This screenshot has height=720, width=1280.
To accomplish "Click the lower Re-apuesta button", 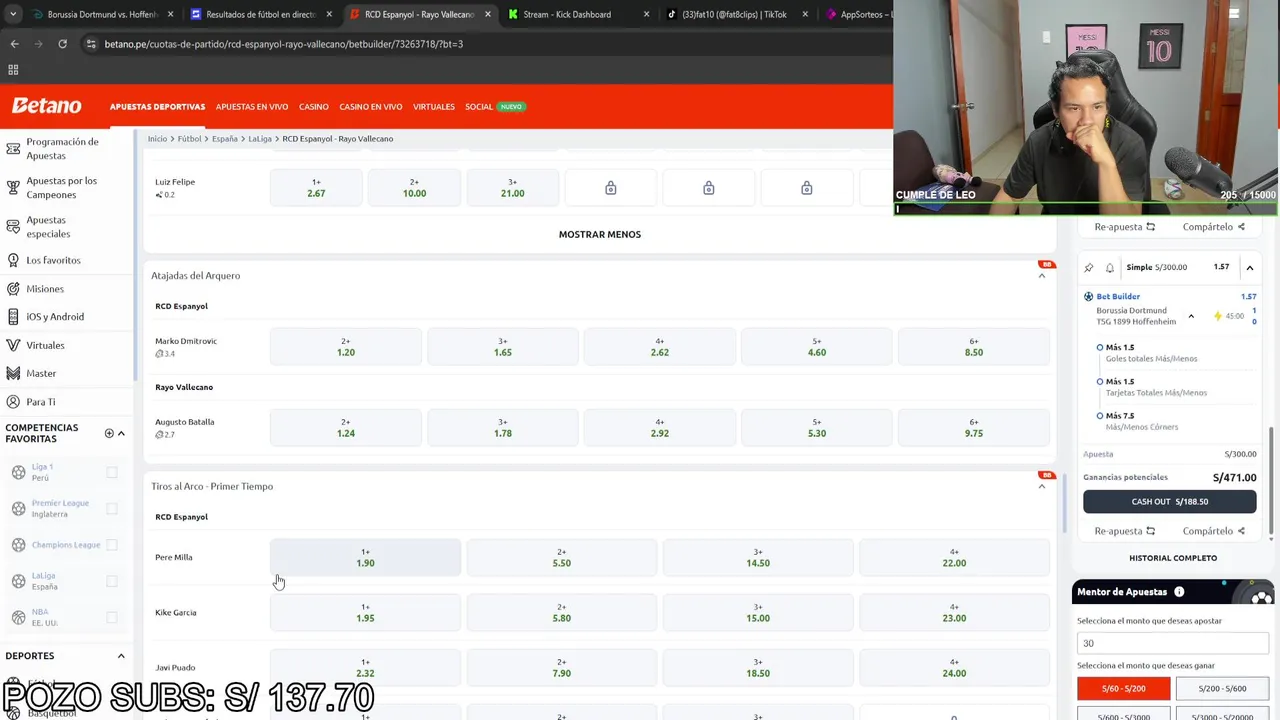I will (1125, 531).
